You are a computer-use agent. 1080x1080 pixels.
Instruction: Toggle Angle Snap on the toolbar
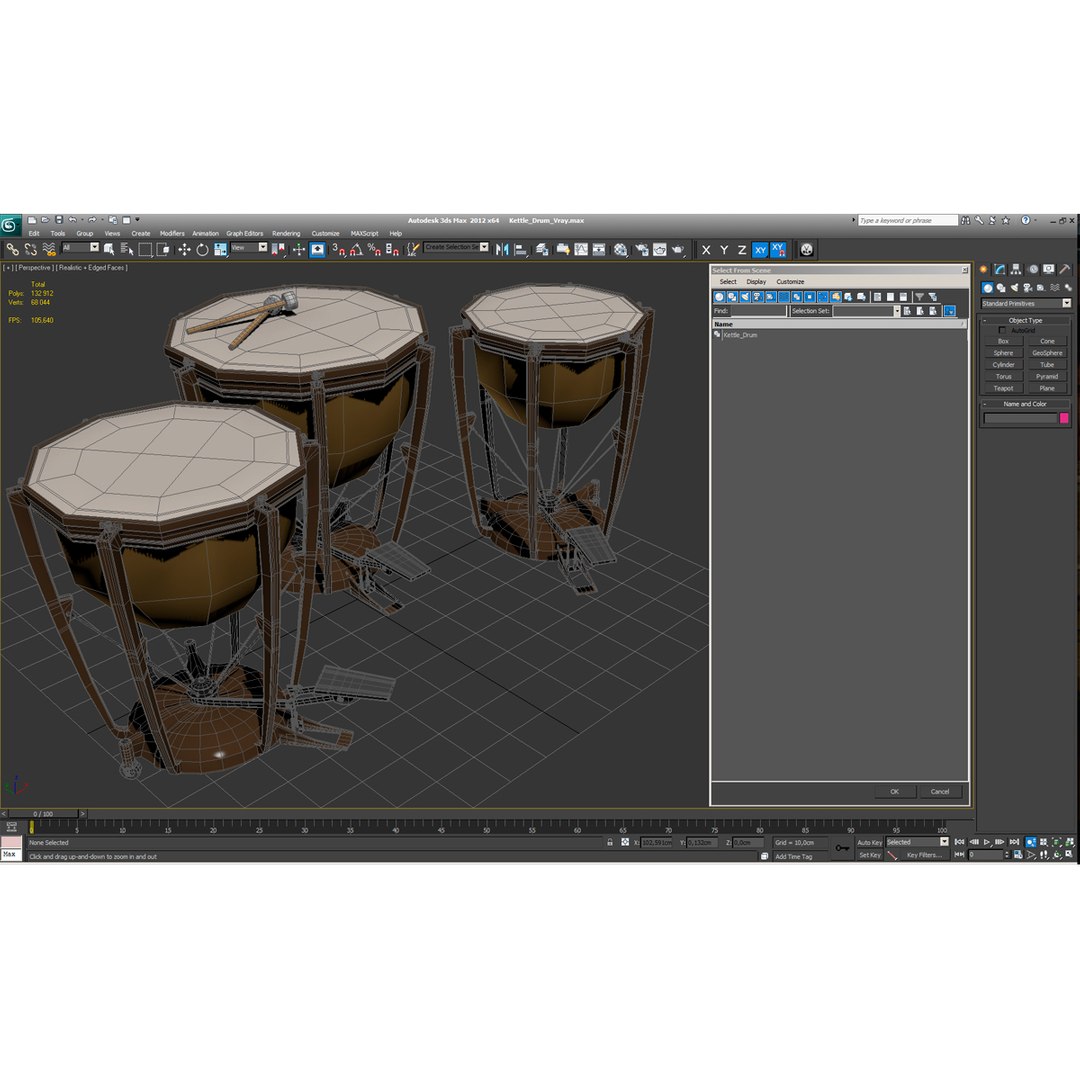(356, 249)
